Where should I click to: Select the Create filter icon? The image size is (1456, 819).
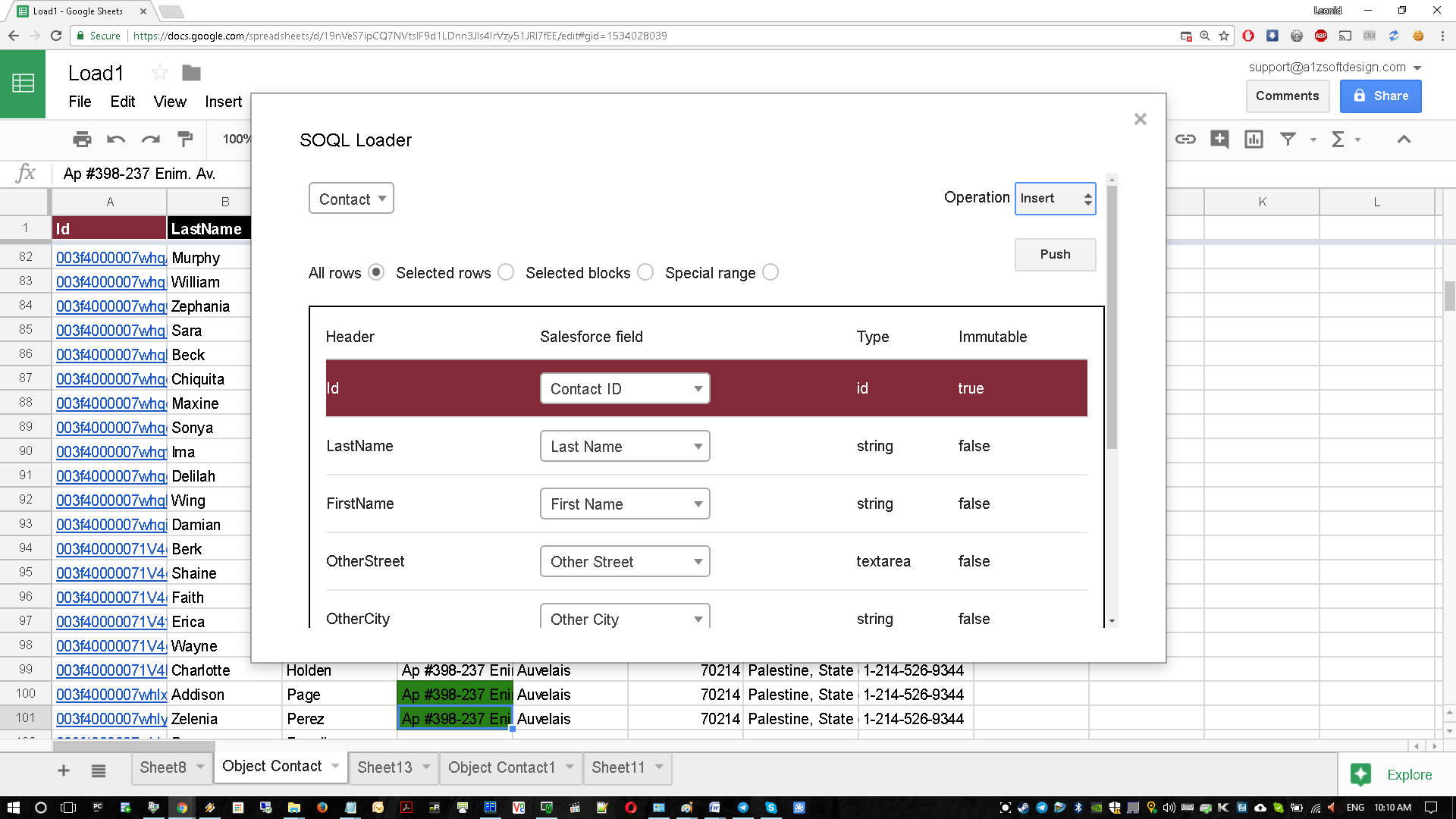click(x=1288, y=140)
